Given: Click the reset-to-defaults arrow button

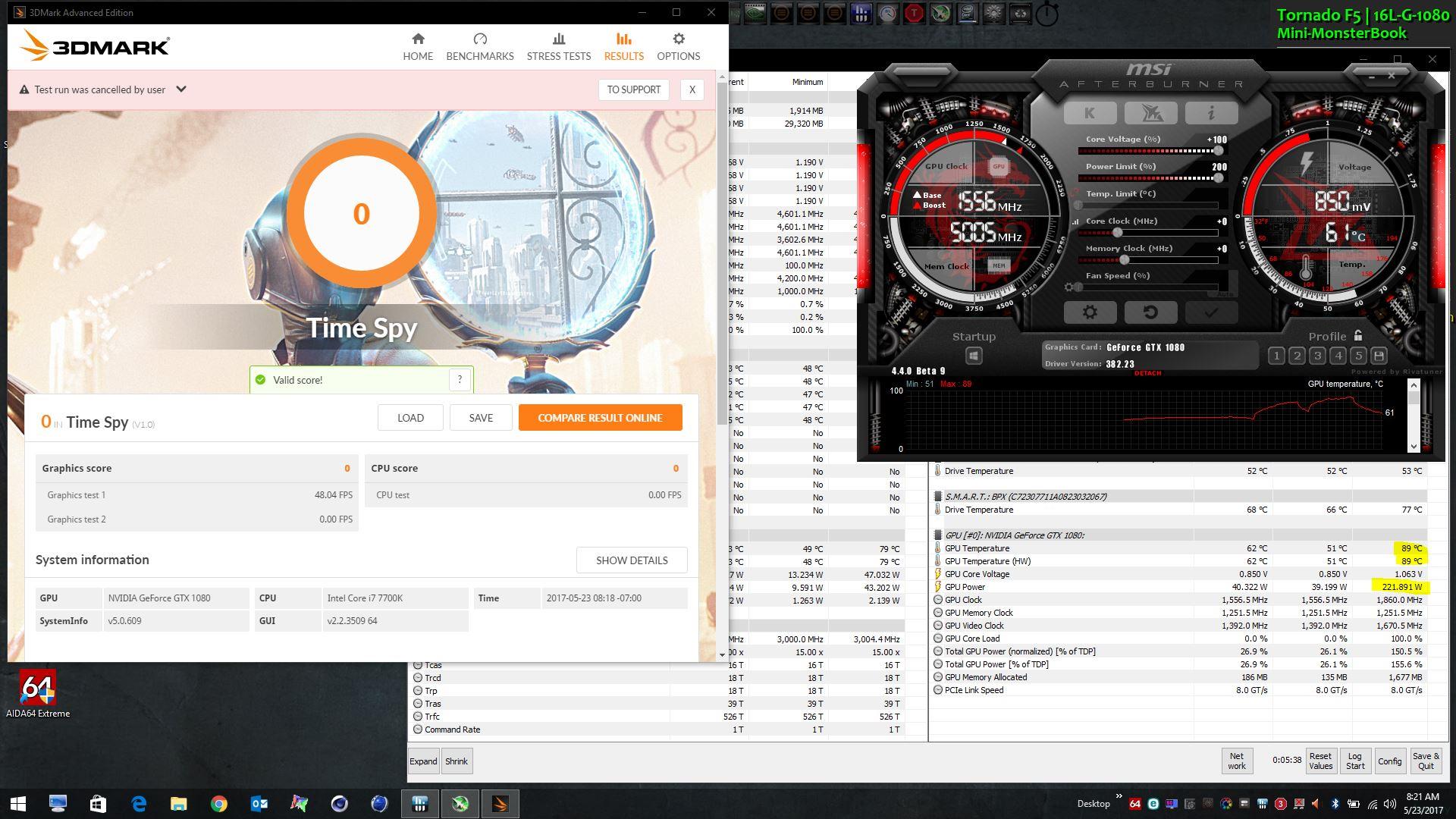Looking at the screenshot, I should (x=1150, y=312).
